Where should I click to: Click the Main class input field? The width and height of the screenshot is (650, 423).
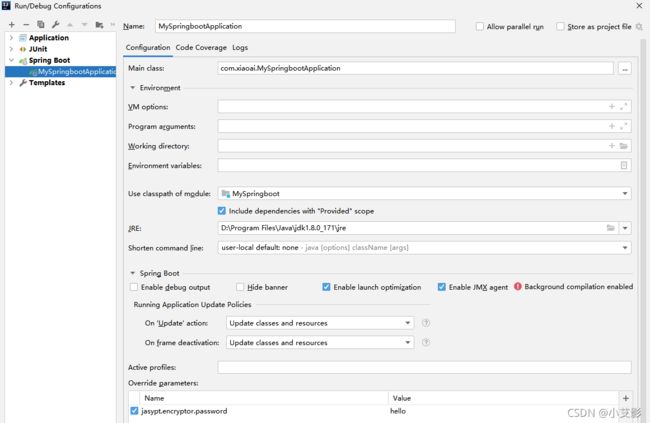click(415, 68)
